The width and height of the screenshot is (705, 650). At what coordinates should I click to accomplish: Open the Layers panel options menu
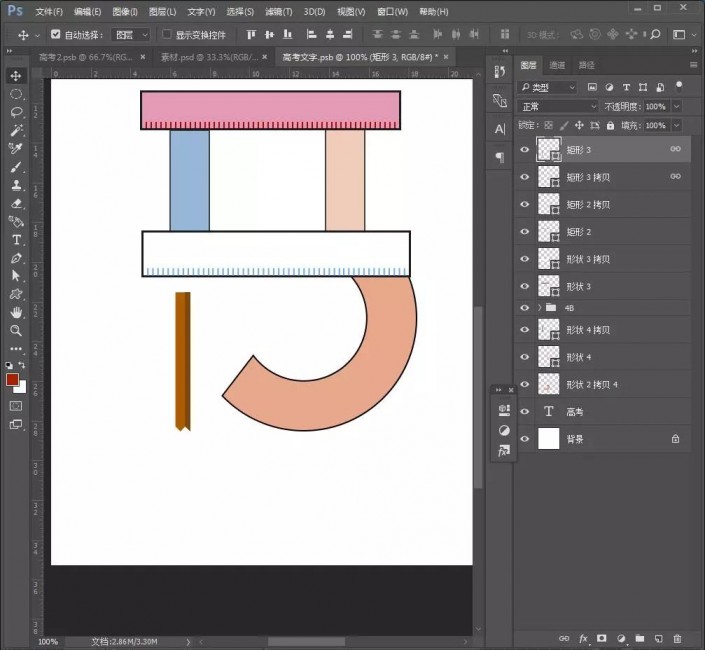[694, 65]
